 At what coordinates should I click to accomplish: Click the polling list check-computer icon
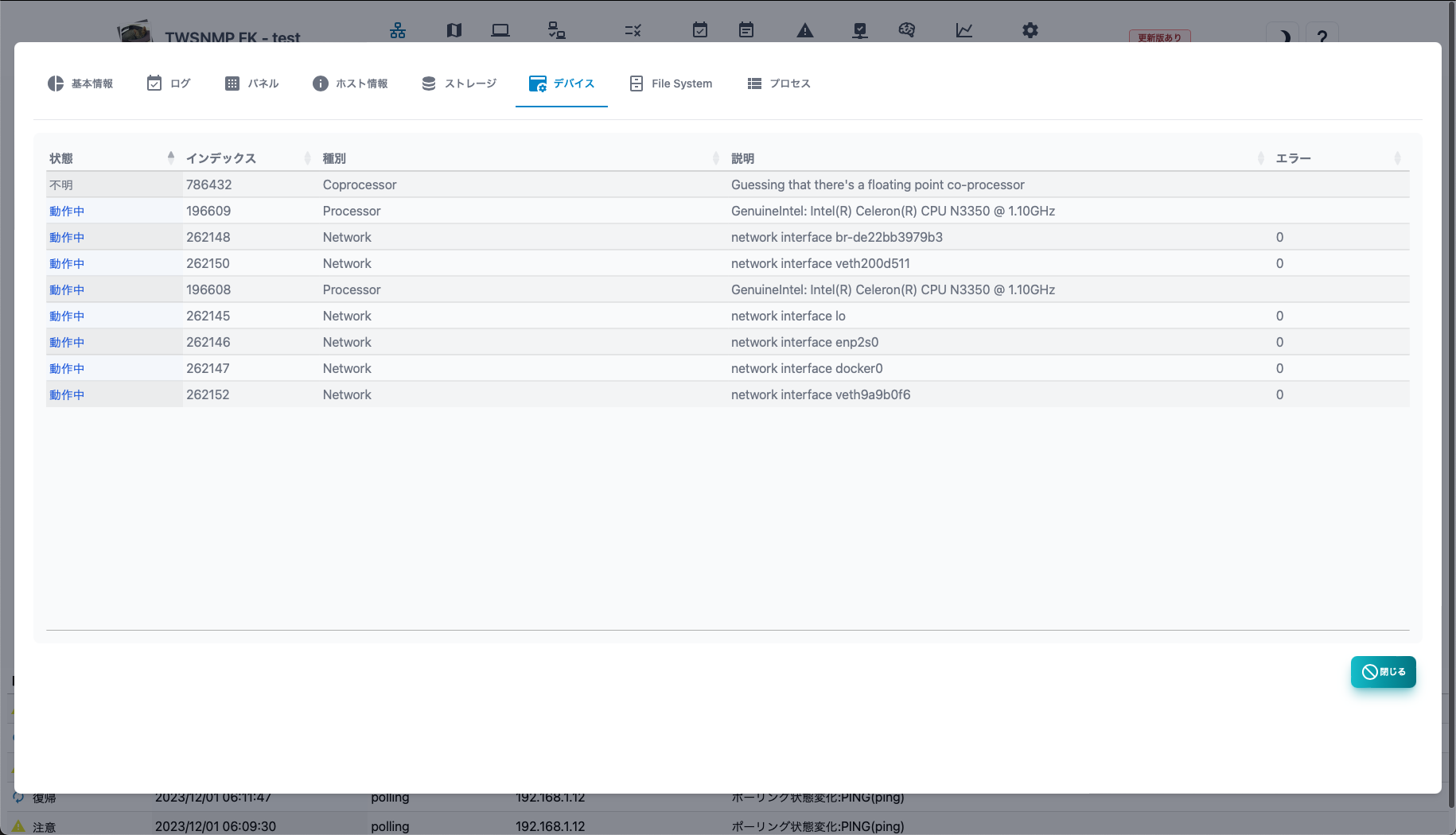[x=557, y=30]
